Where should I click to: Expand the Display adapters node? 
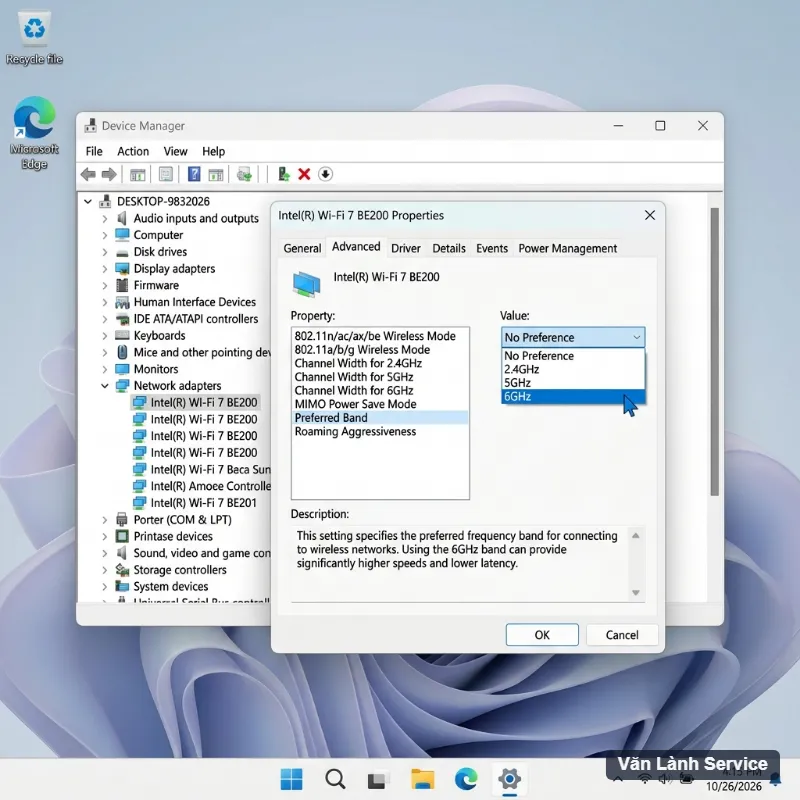pyautogui.click(x=105, y=269)
